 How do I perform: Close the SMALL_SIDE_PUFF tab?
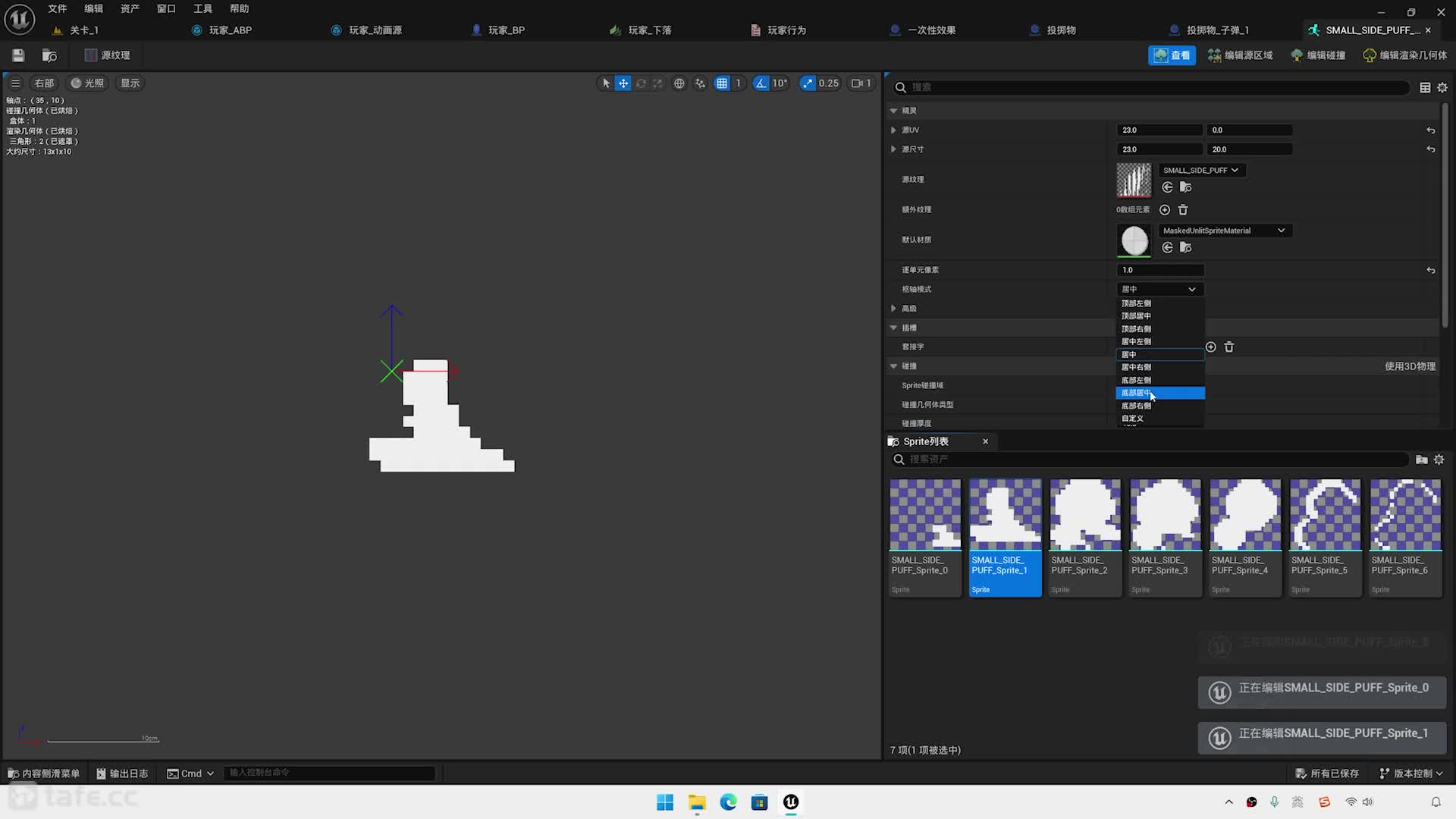pos(1428,30)
